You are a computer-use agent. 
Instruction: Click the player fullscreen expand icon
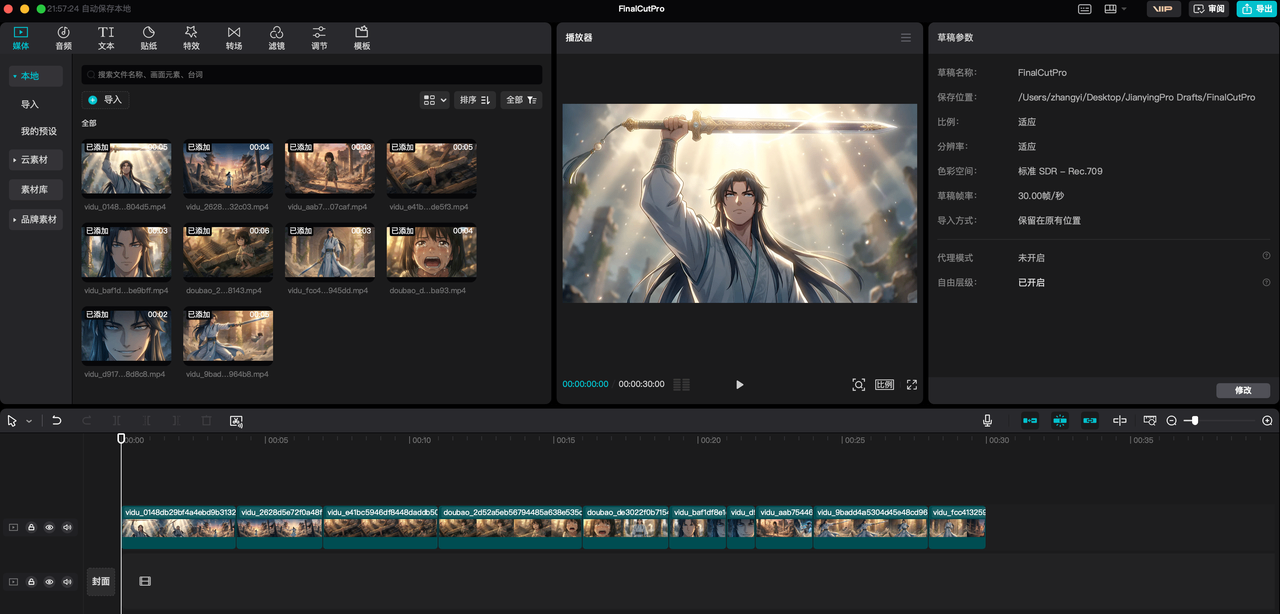tap(911, 385)
